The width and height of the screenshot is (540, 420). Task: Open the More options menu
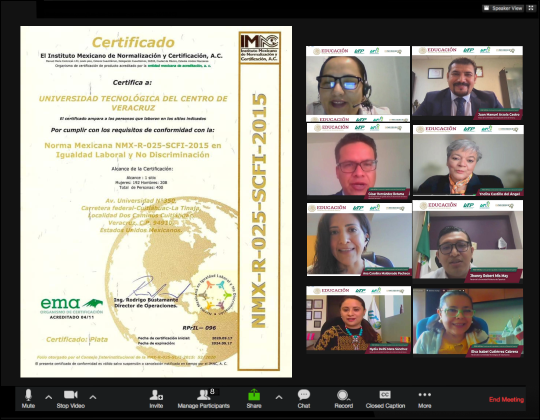tap(425, 399)
